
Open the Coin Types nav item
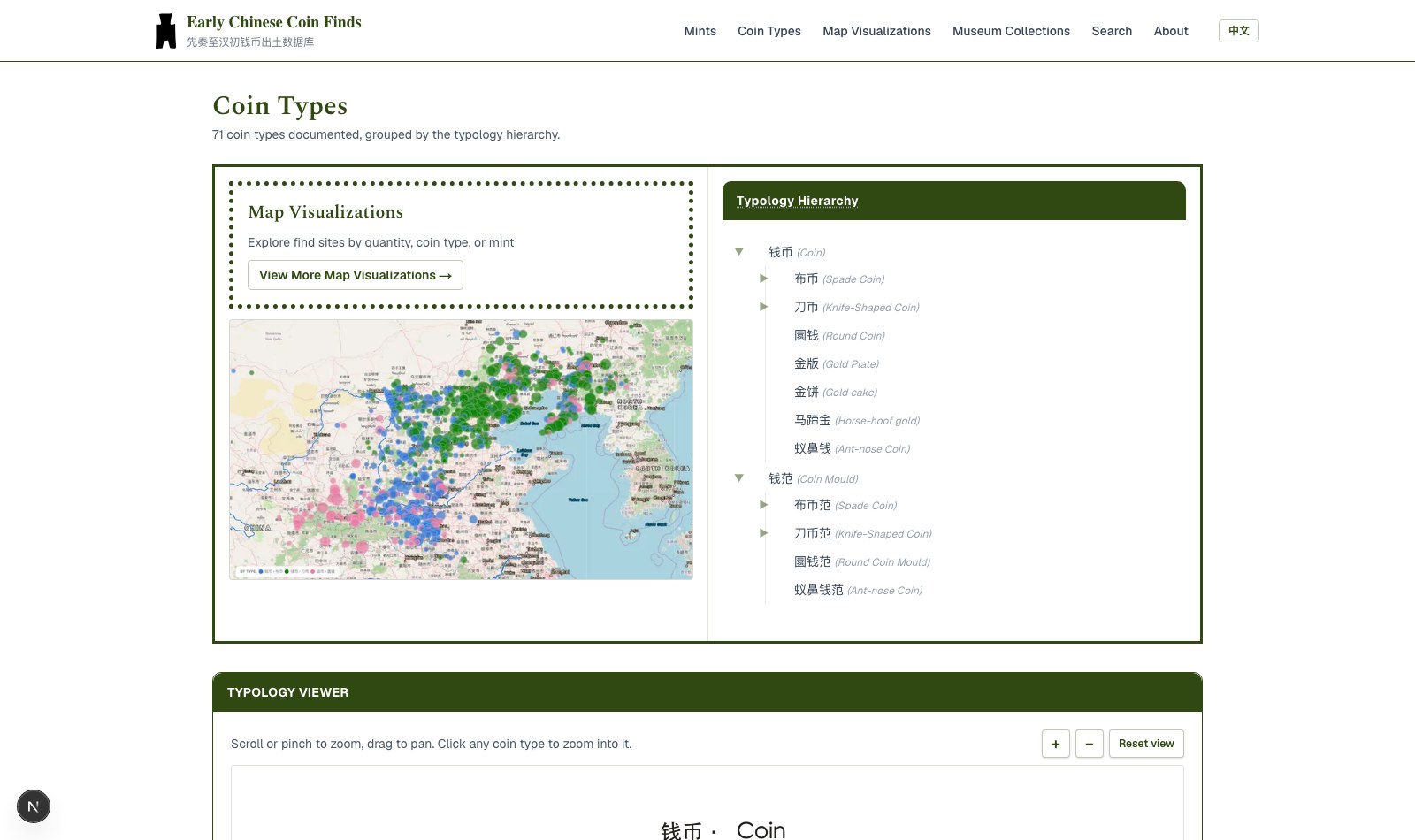(769, 31)
